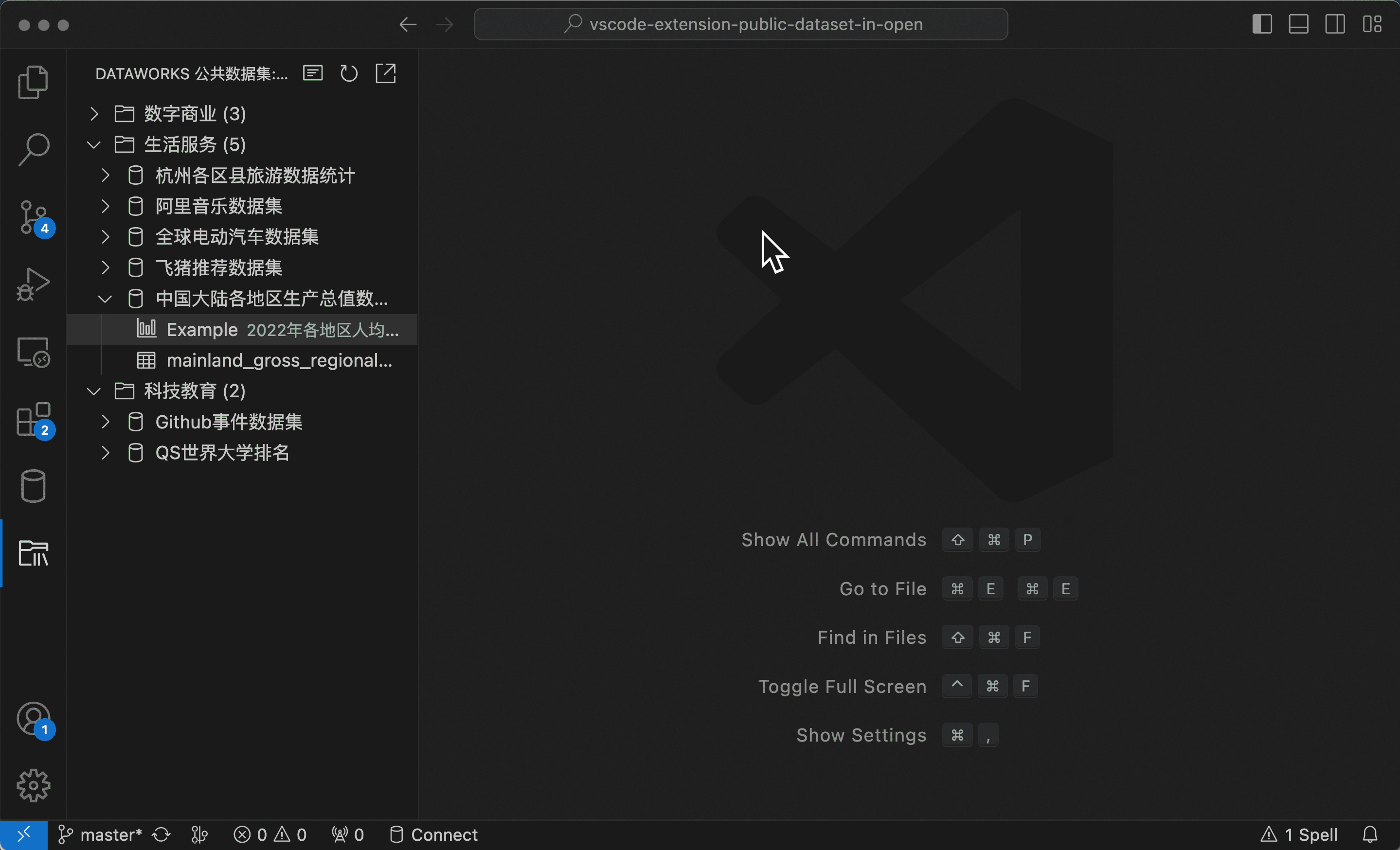1400x850 pixels.
Task: Collapse 中国大陆各地区生产总值数 dataset
Action: tap(105, 299)
